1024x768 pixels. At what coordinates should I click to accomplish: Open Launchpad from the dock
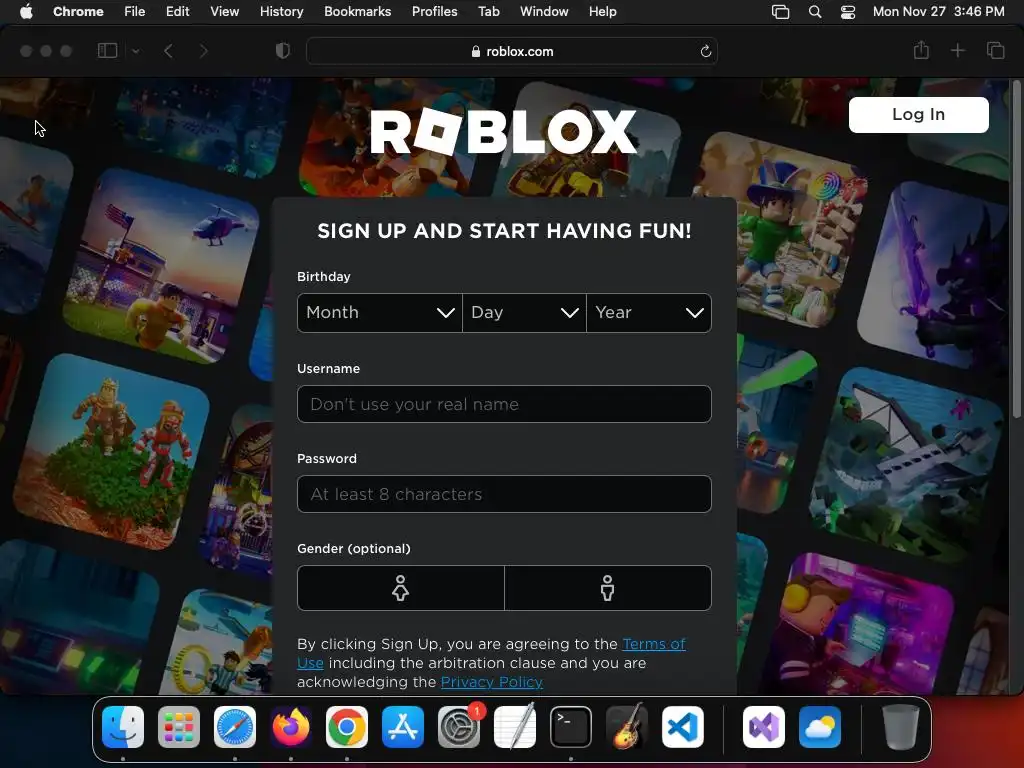pos(179,727)
